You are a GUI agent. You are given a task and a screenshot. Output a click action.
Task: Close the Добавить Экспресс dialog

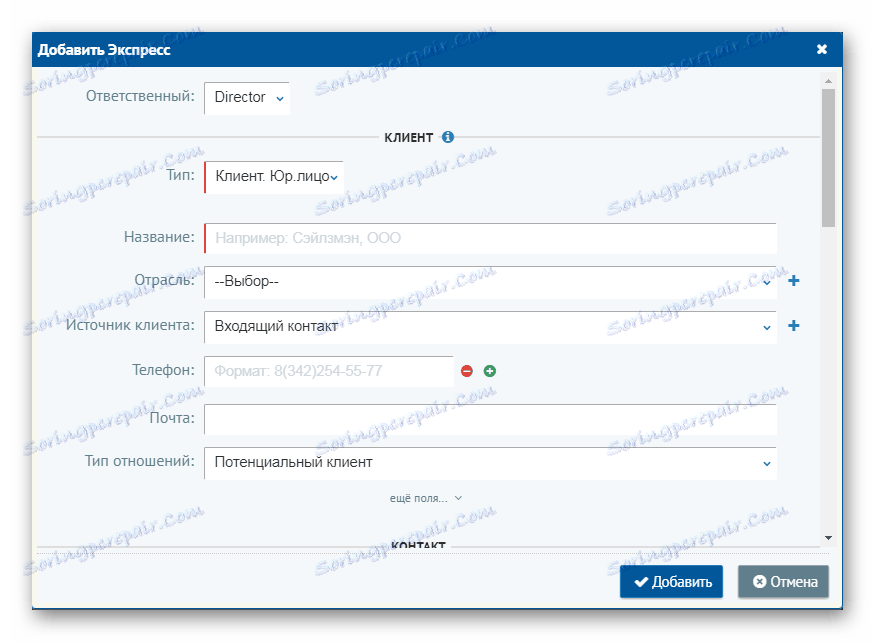tap(821, 49)
